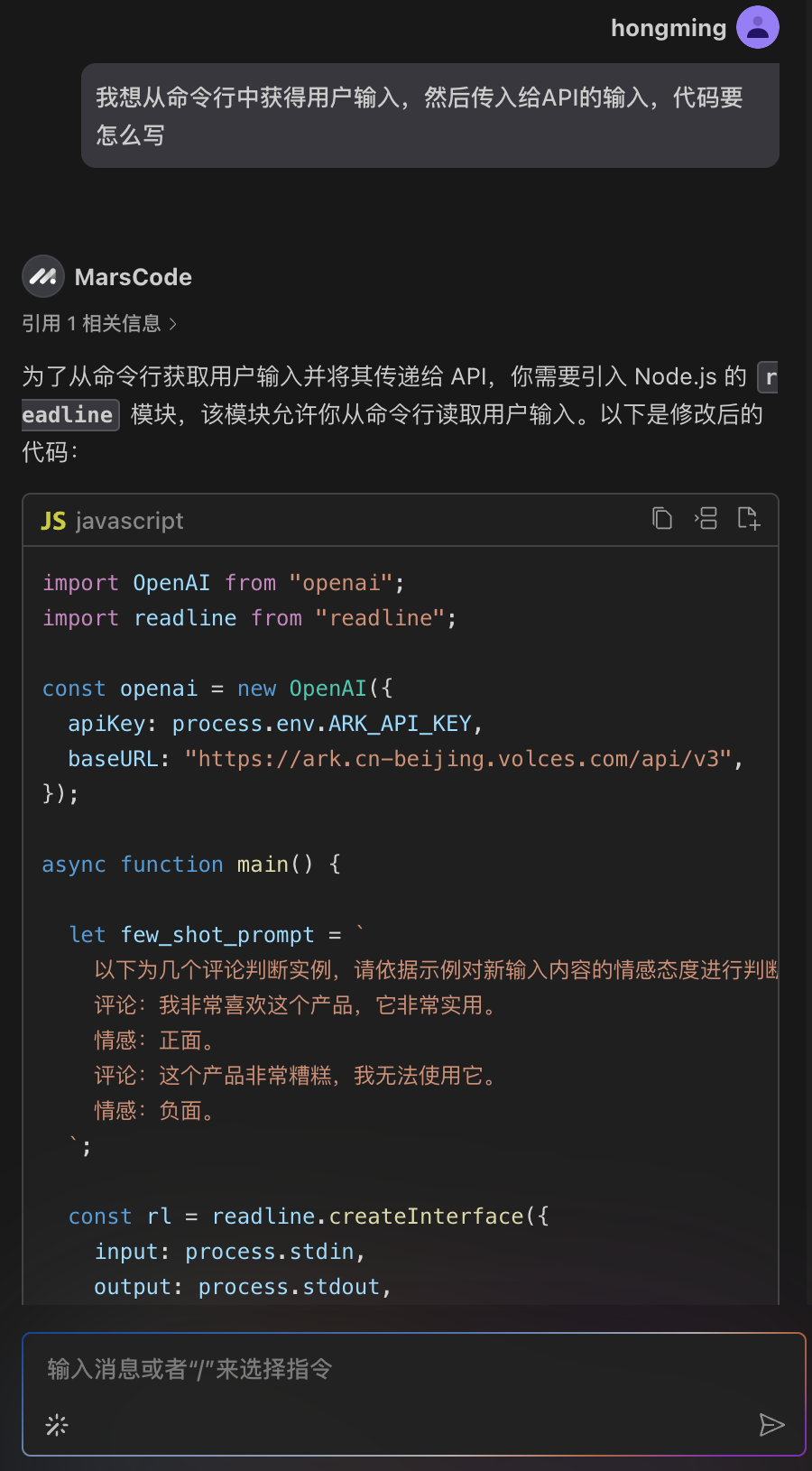This screenshot has height=1471, width=812.
Task: Expand the 引用 1 相关信息 references
Action: tap(99, 323)
